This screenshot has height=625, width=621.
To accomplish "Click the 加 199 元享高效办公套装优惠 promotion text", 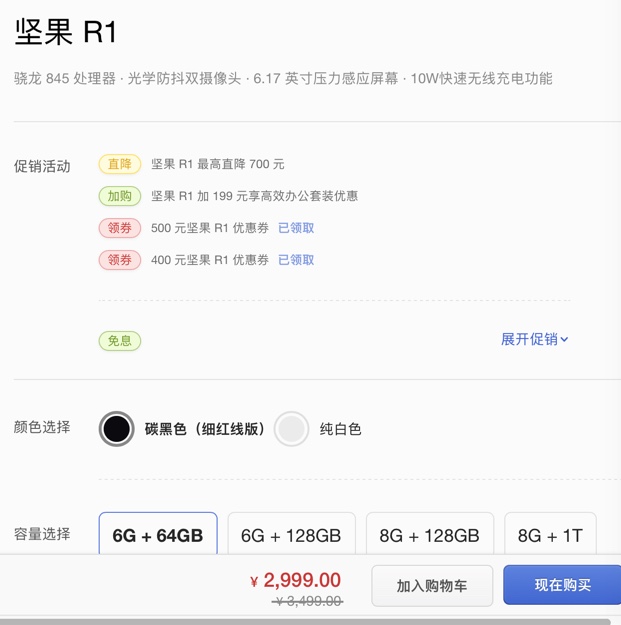I will coord(254,196).
